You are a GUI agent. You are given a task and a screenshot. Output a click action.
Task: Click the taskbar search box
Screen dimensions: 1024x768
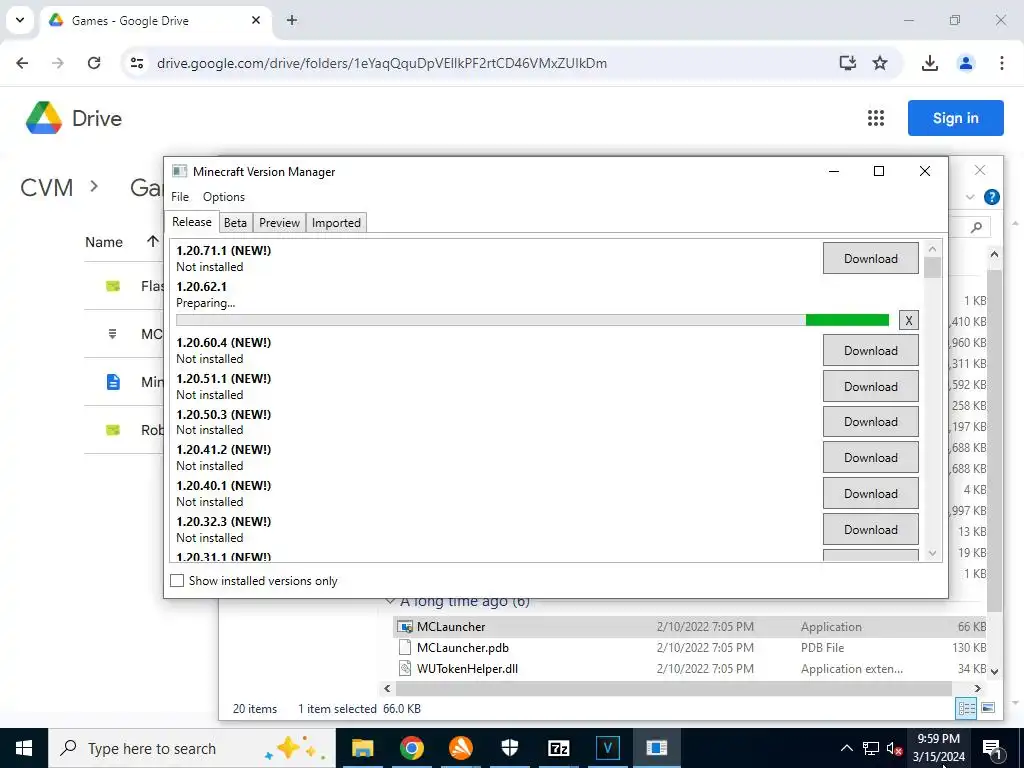click(x=192, y=748)
